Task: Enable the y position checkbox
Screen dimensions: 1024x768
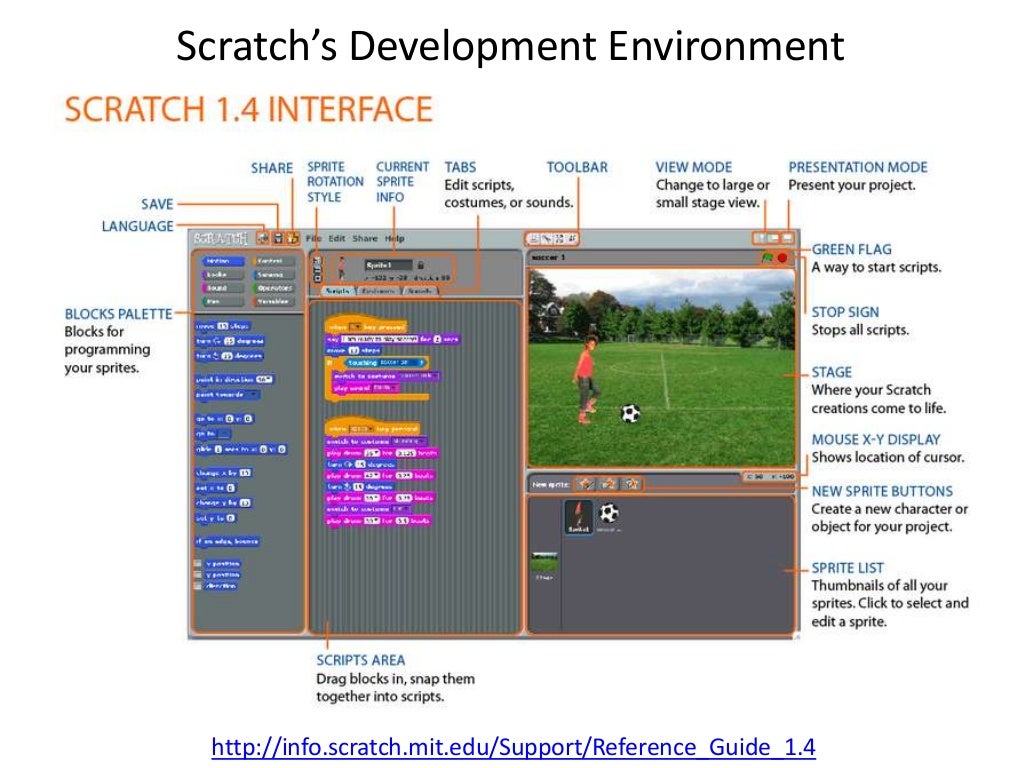Action: 197,574
